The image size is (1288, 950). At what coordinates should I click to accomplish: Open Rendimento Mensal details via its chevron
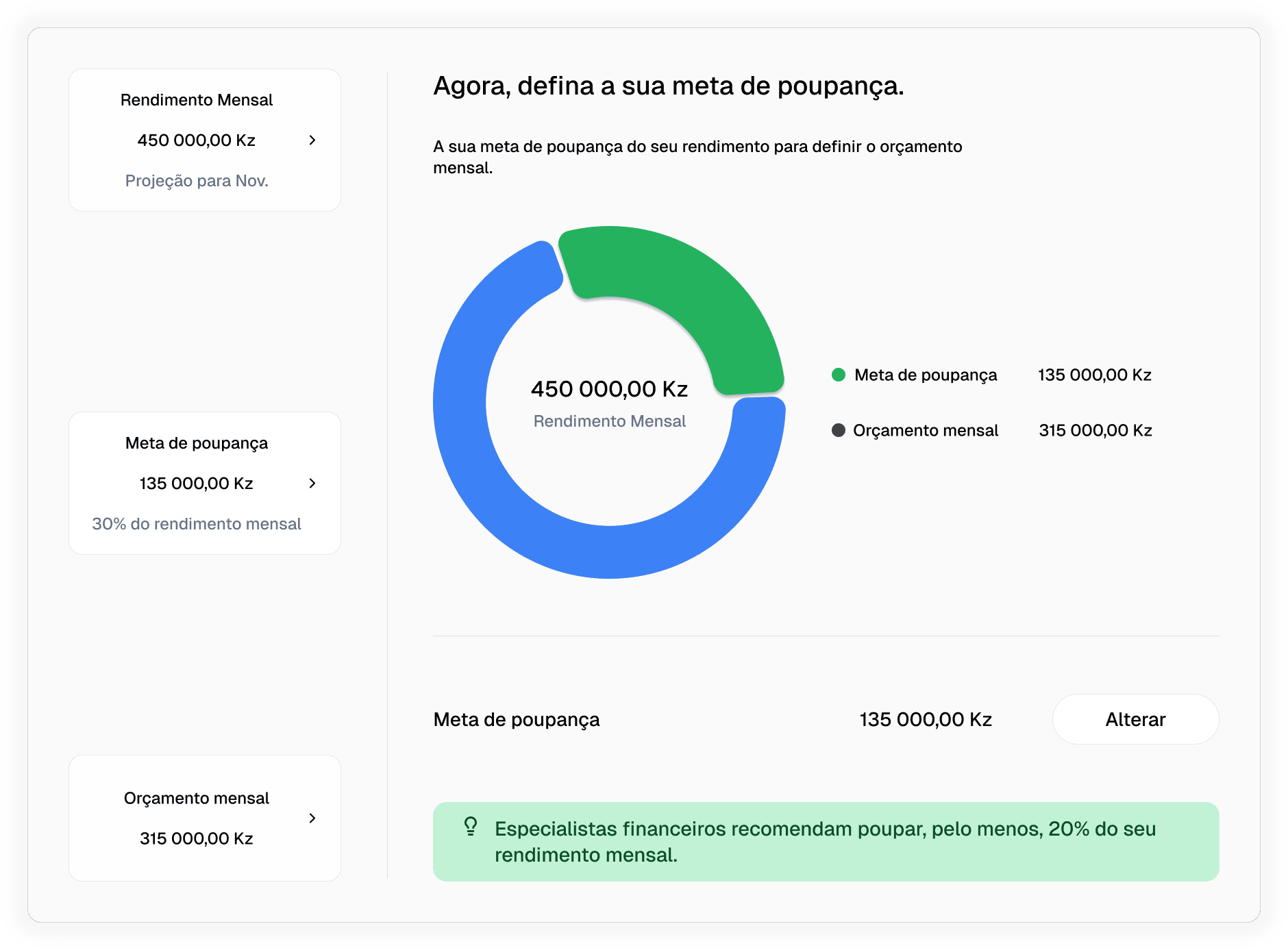click(312, 140)
